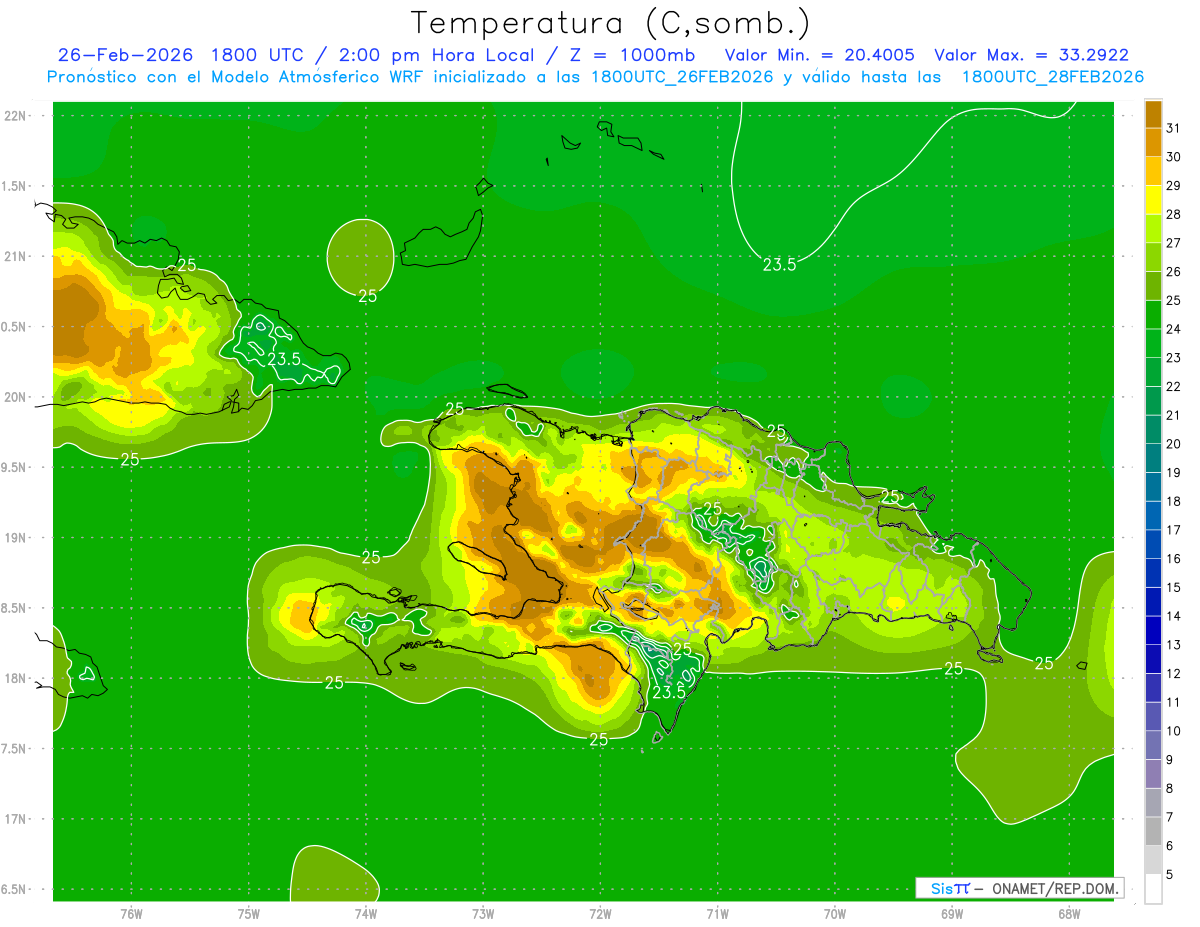The height and width of the screenshot is (927, 1200).
Task: Click the "76W" longitude label
Action: point(131,914)
